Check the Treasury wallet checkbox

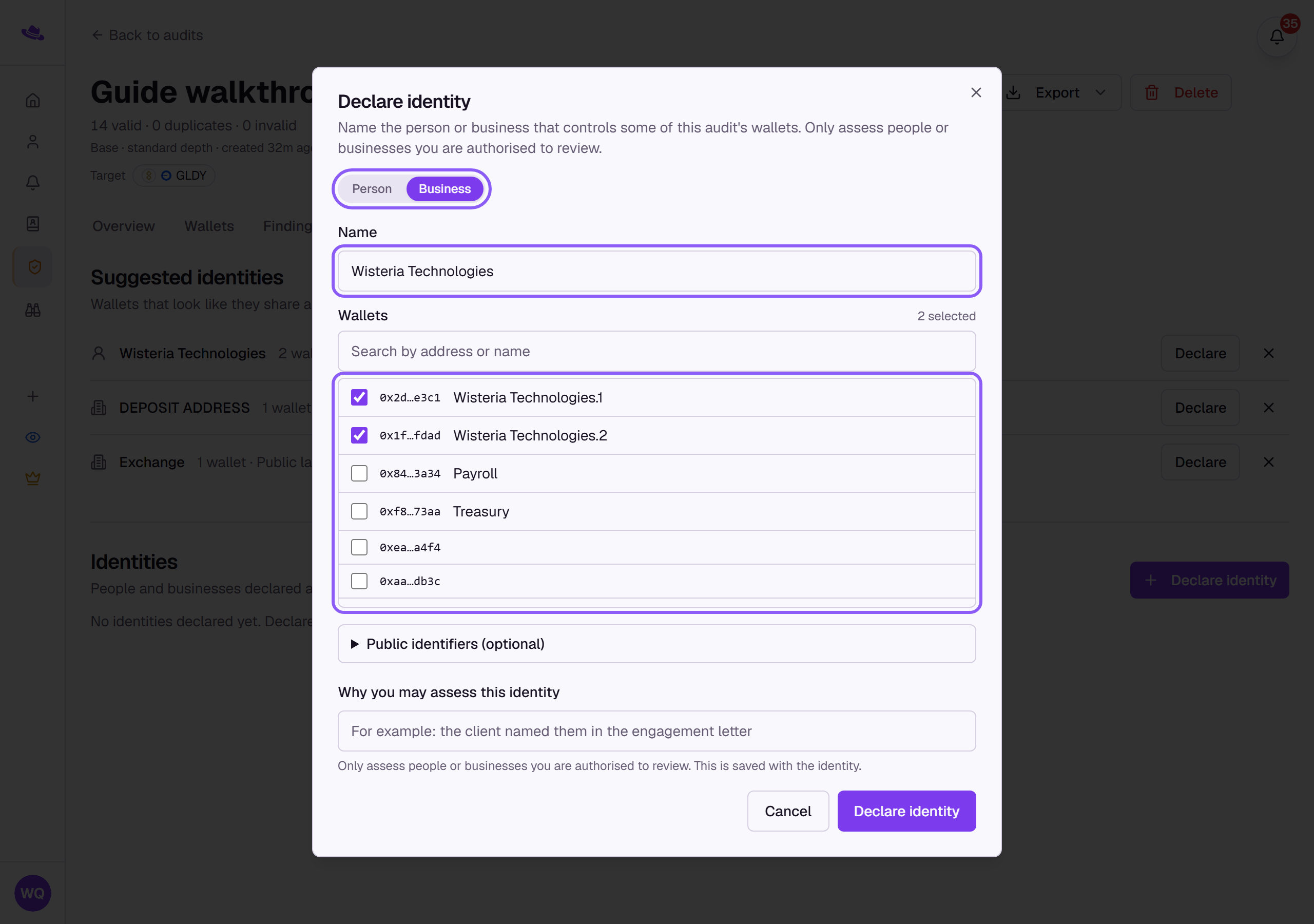pos(359,511)
